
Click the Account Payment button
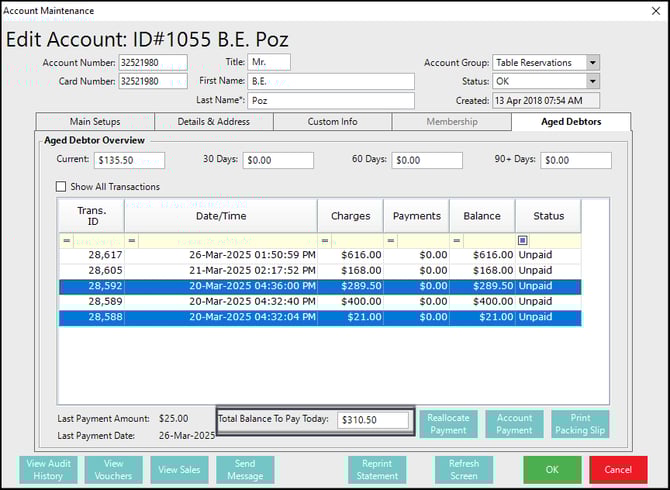click(514, 424)
